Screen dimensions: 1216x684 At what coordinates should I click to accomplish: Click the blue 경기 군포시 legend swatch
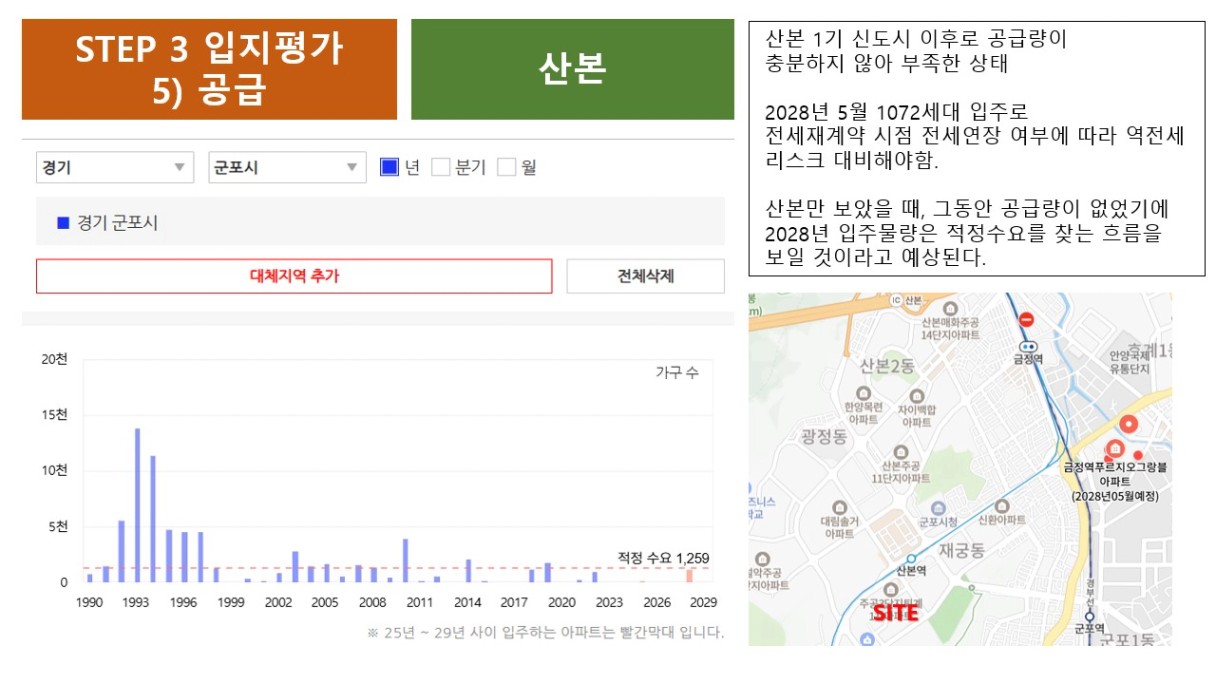click(63, 223)
